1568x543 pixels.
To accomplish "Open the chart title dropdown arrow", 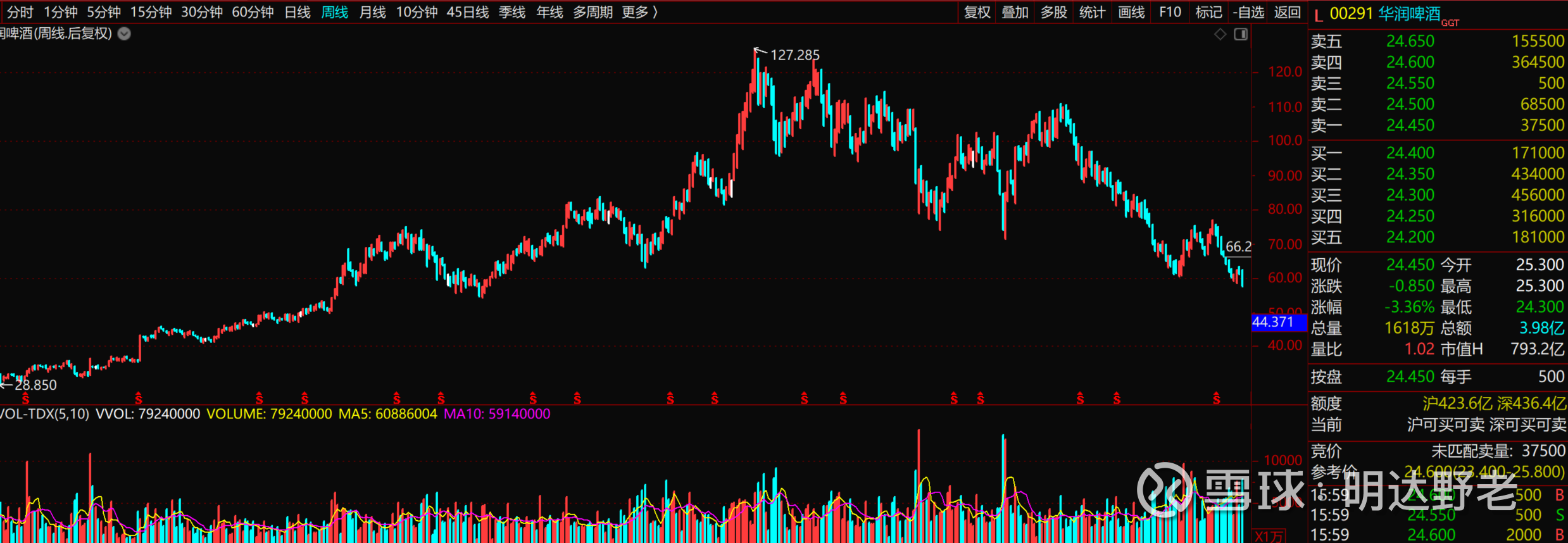I will [x=125, y=34].
